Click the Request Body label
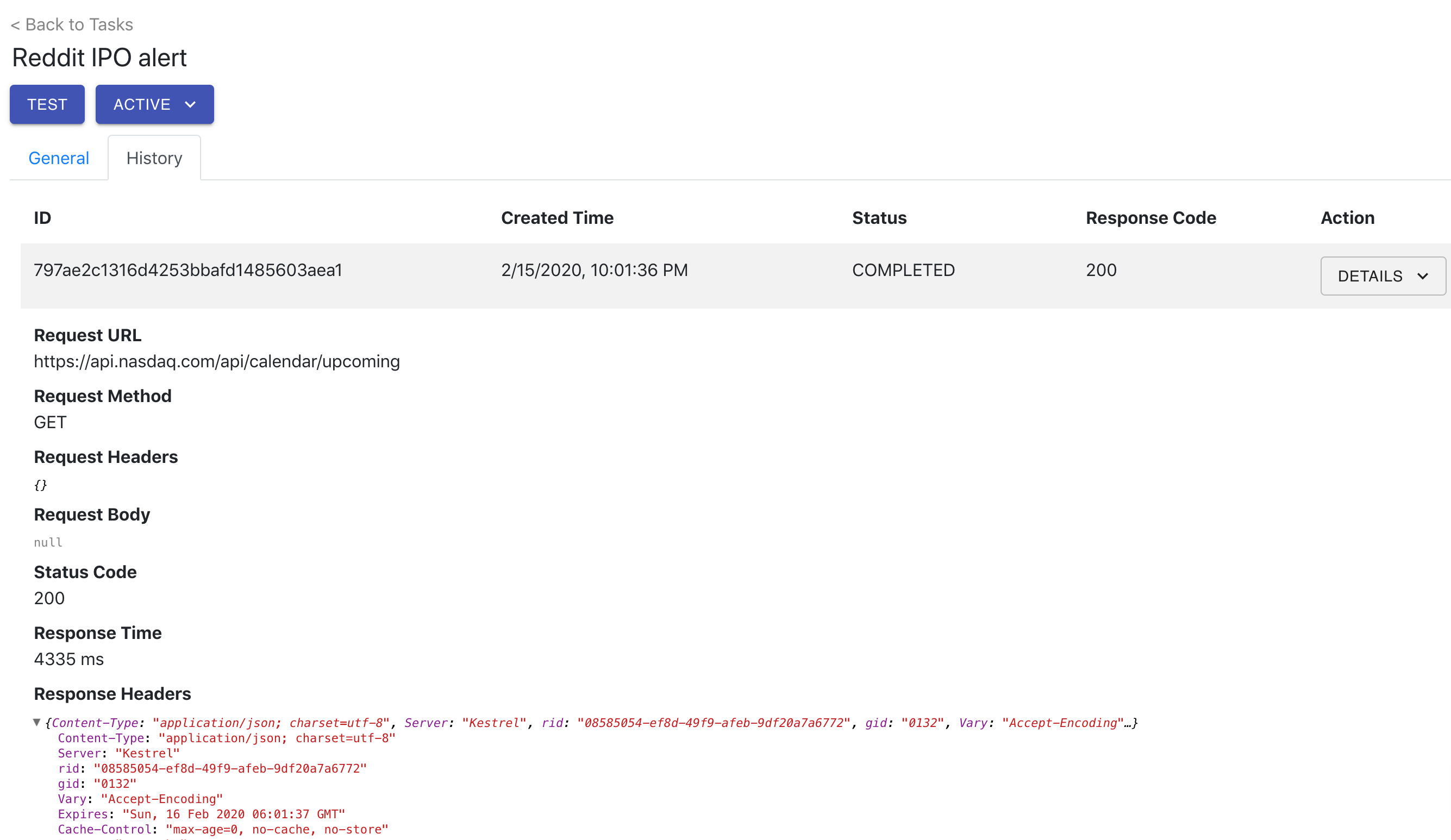The width and height of the screenshot is (1451, 840). [92, 514]
